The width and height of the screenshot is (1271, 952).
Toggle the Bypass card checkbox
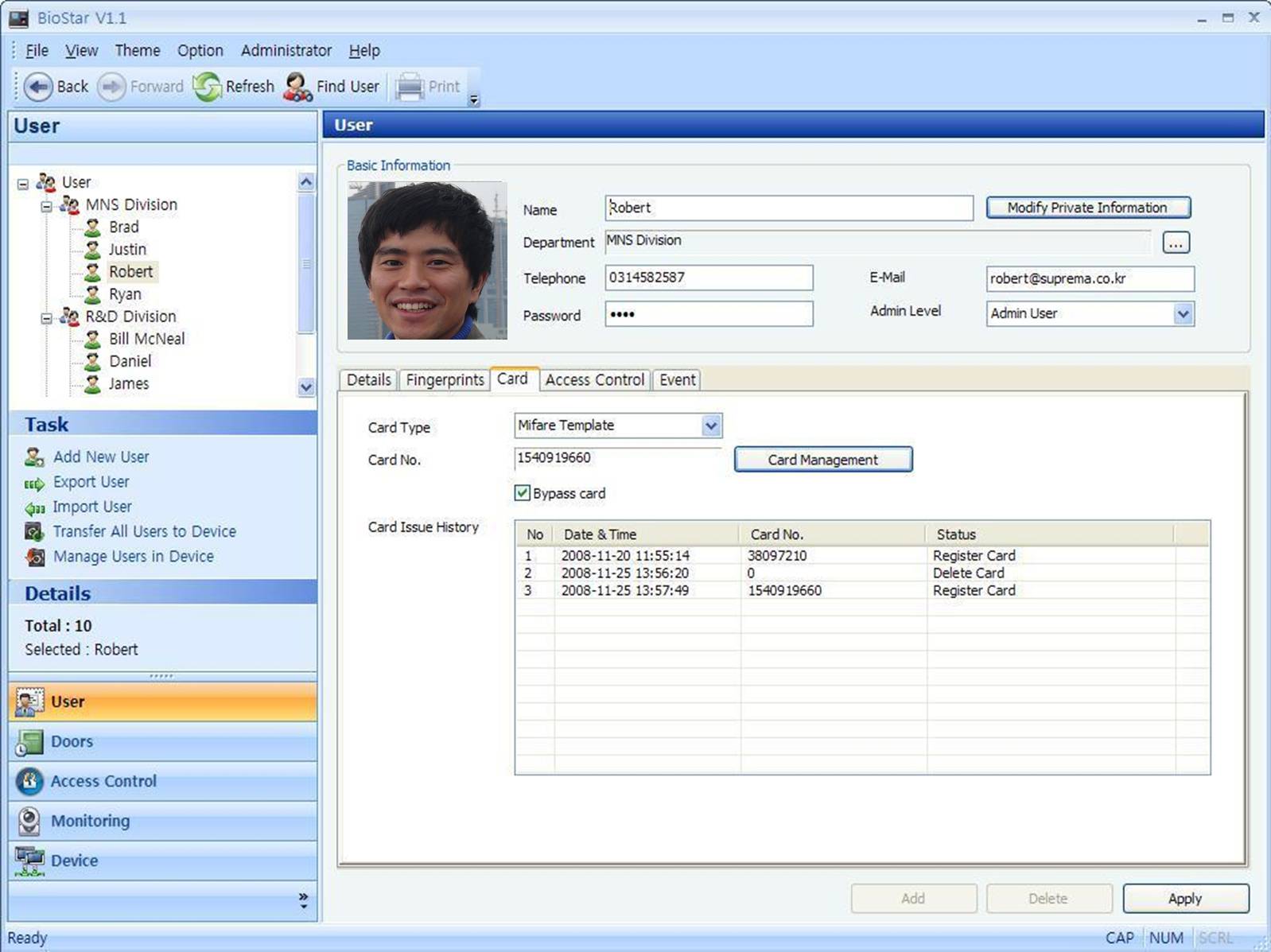coord(522,493)
